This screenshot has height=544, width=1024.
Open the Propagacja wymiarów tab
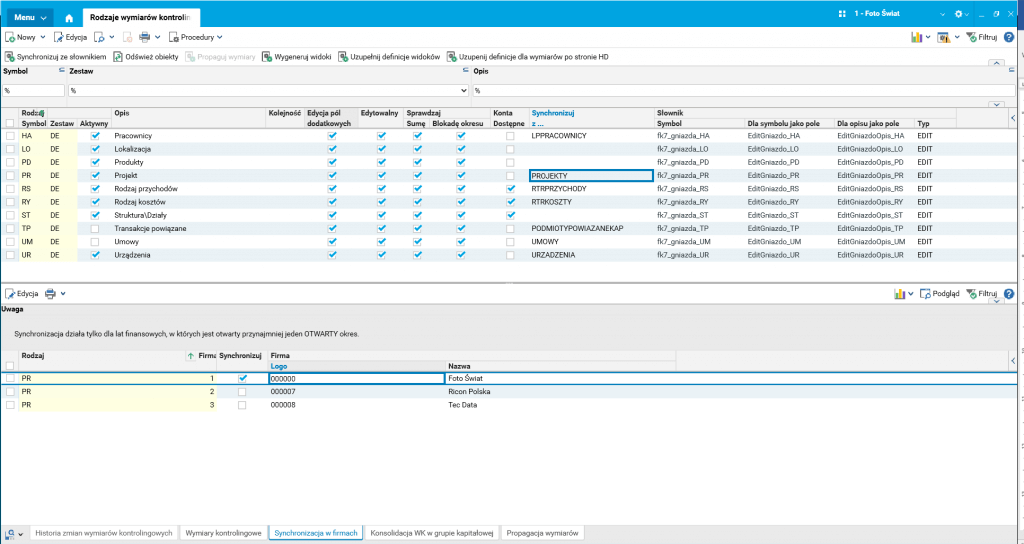(543, 534)
